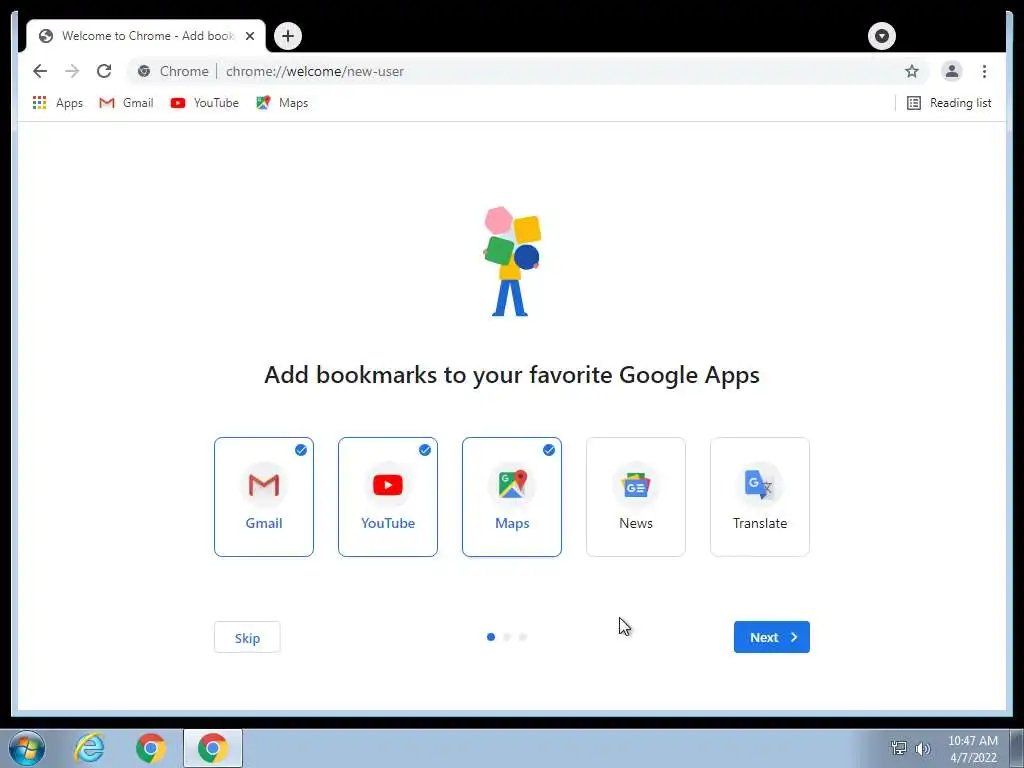
Task: Click the second page indicator dot
Action: [x=507, y=637]
